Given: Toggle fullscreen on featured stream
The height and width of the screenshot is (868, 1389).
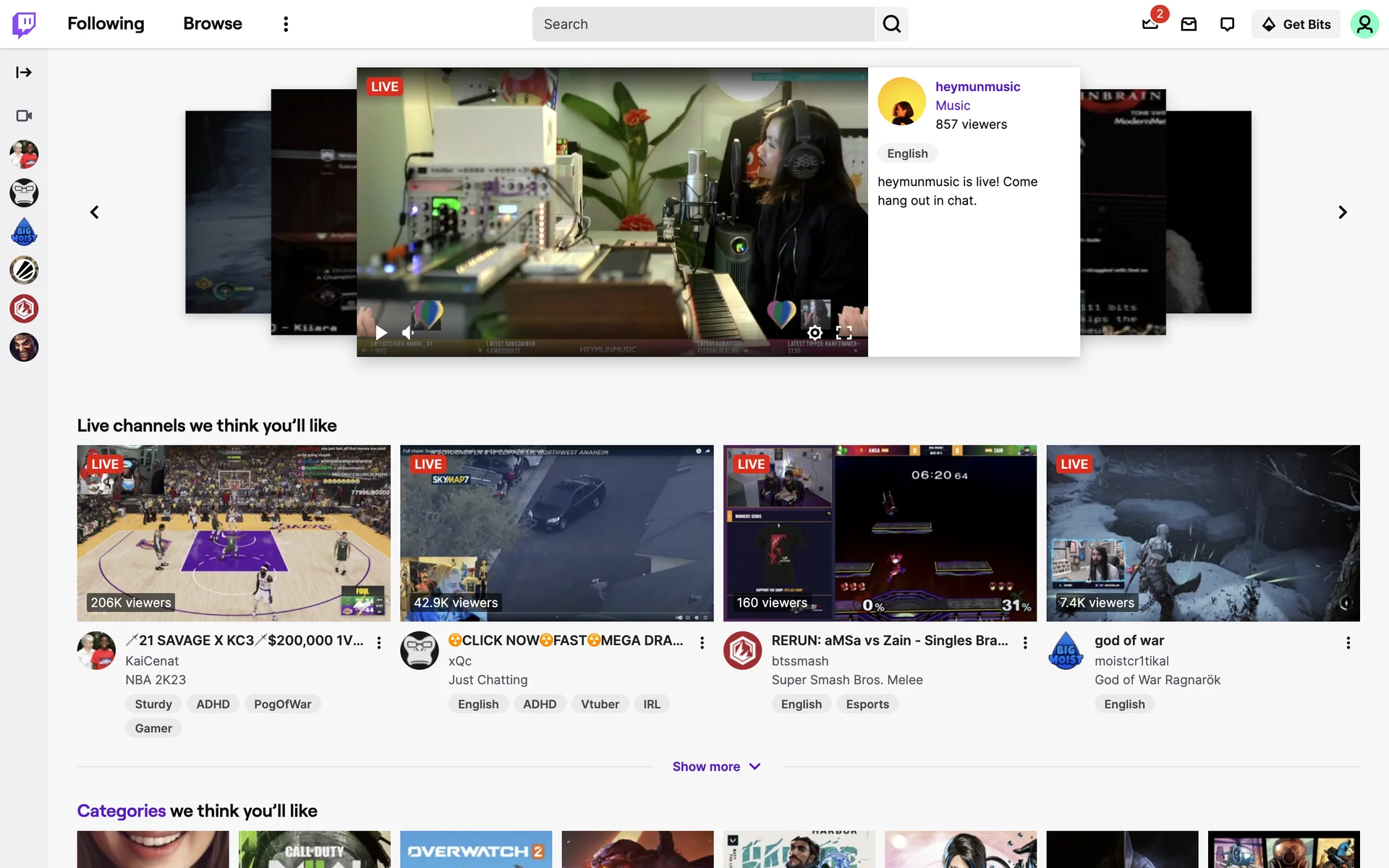Looking at the screenshot, I should pyautogui.click(x=844, y=333).
